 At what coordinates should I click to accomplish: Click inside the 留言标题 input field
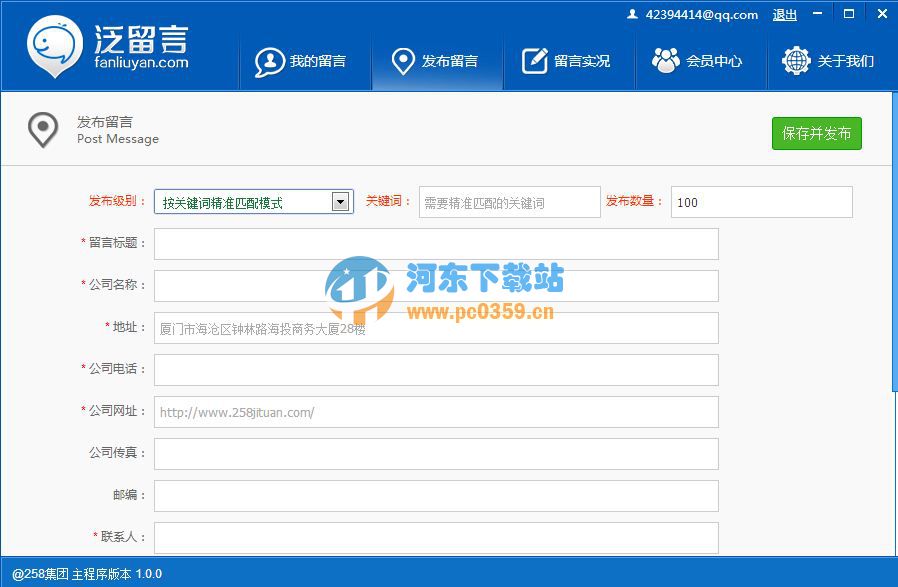click(x=435, y=243)
